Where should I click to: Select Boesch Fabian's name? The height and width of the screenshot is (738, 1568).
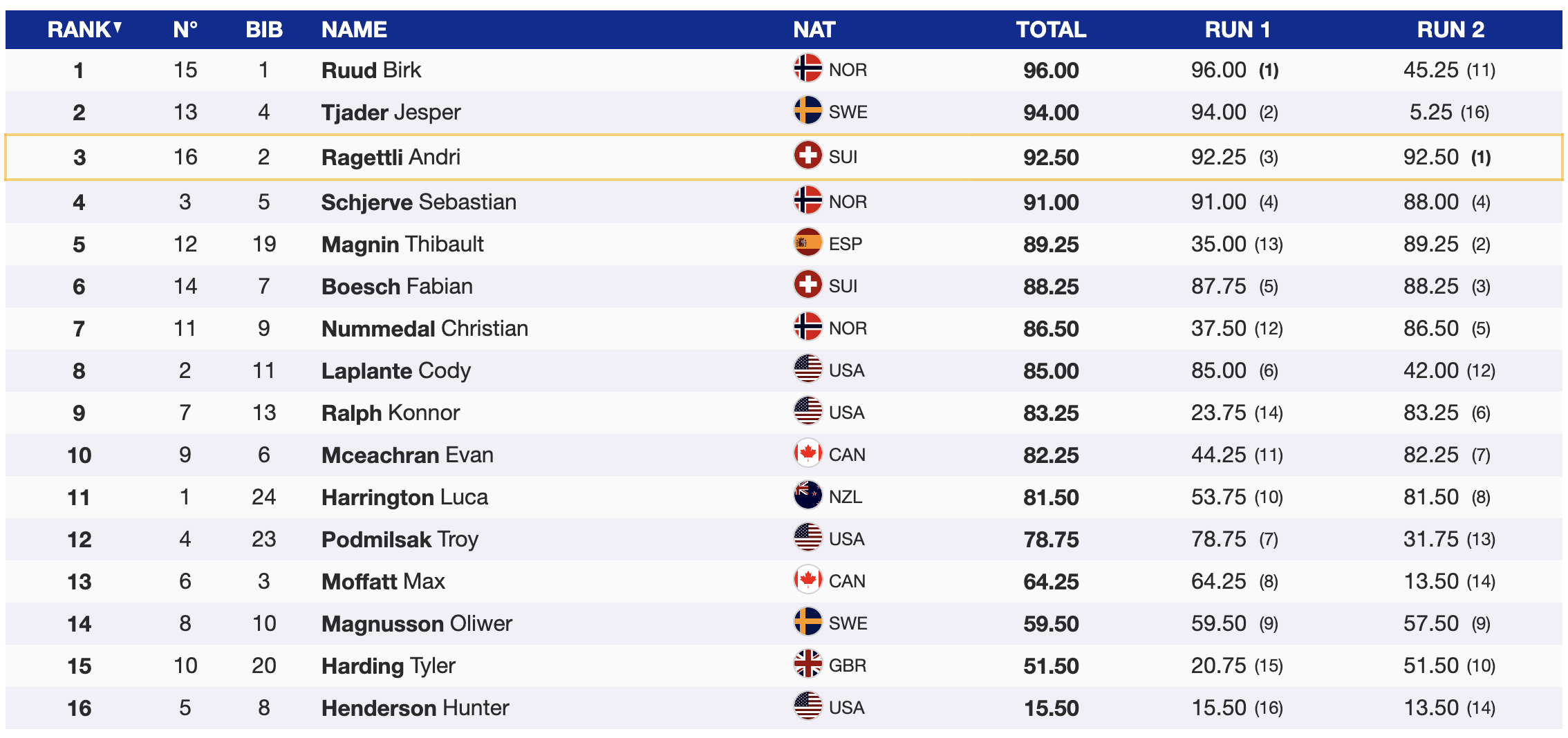click(397, 286)
